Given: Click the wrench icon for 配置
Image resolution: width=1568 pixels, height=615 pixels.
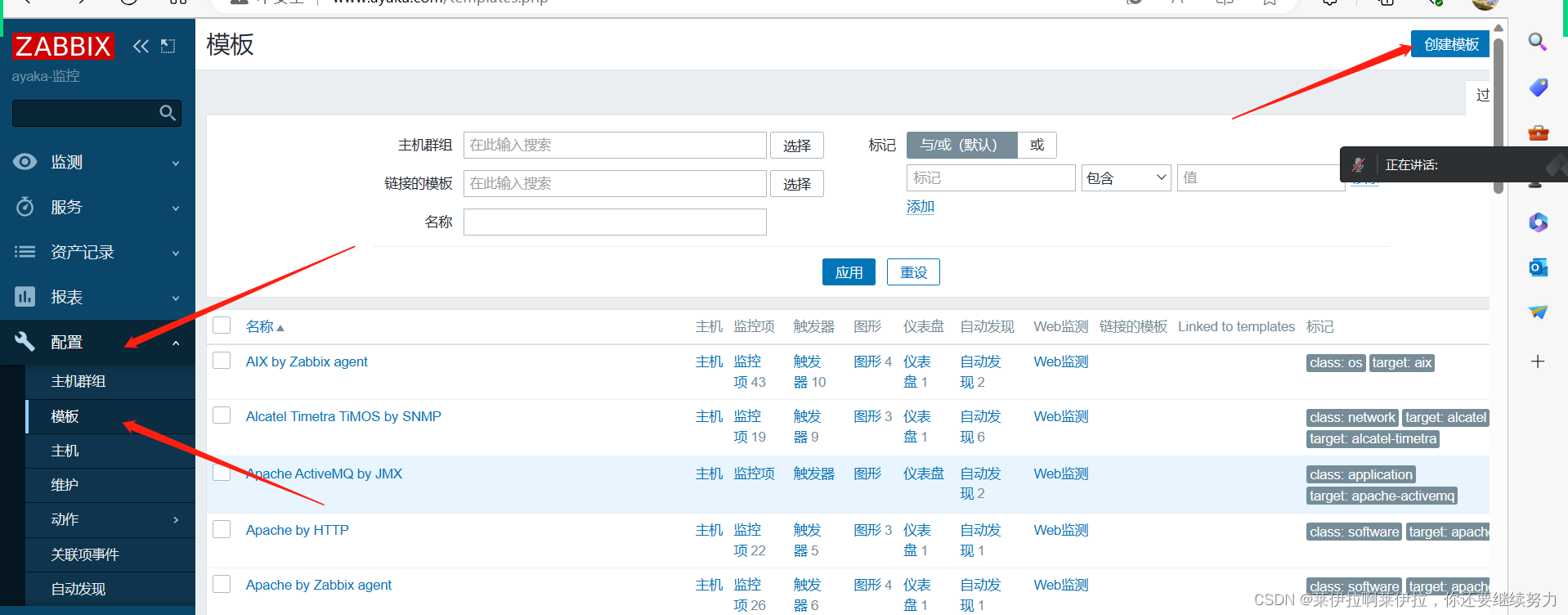Looking at the screenshot, I should tap(25, 342).
